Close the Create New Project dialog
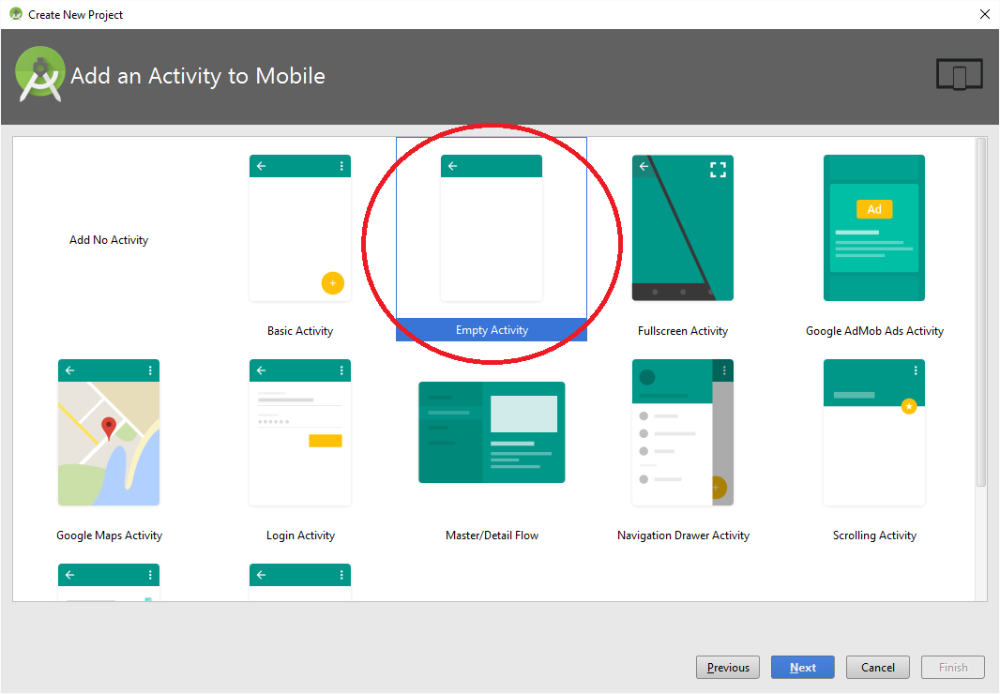This screenshot has width=1000, height=694. [x=985, y=14]
